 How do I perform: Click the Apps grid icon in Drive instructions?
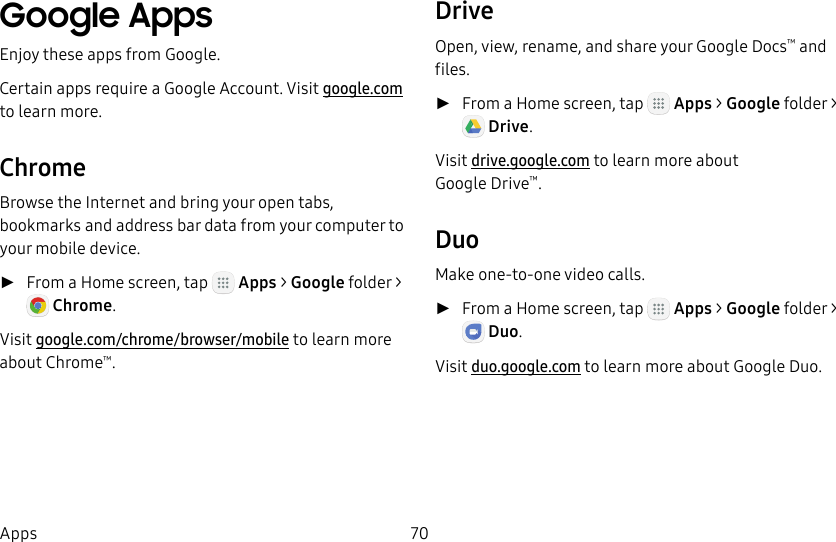coord(658,103)
